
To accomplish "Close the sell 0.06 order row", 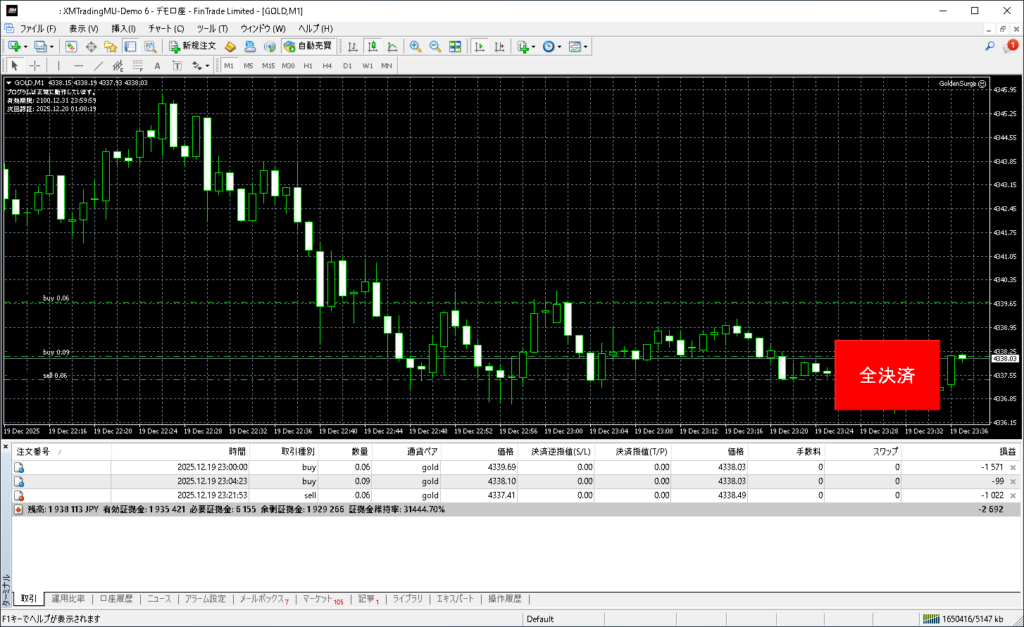I will pos(1013,495).
